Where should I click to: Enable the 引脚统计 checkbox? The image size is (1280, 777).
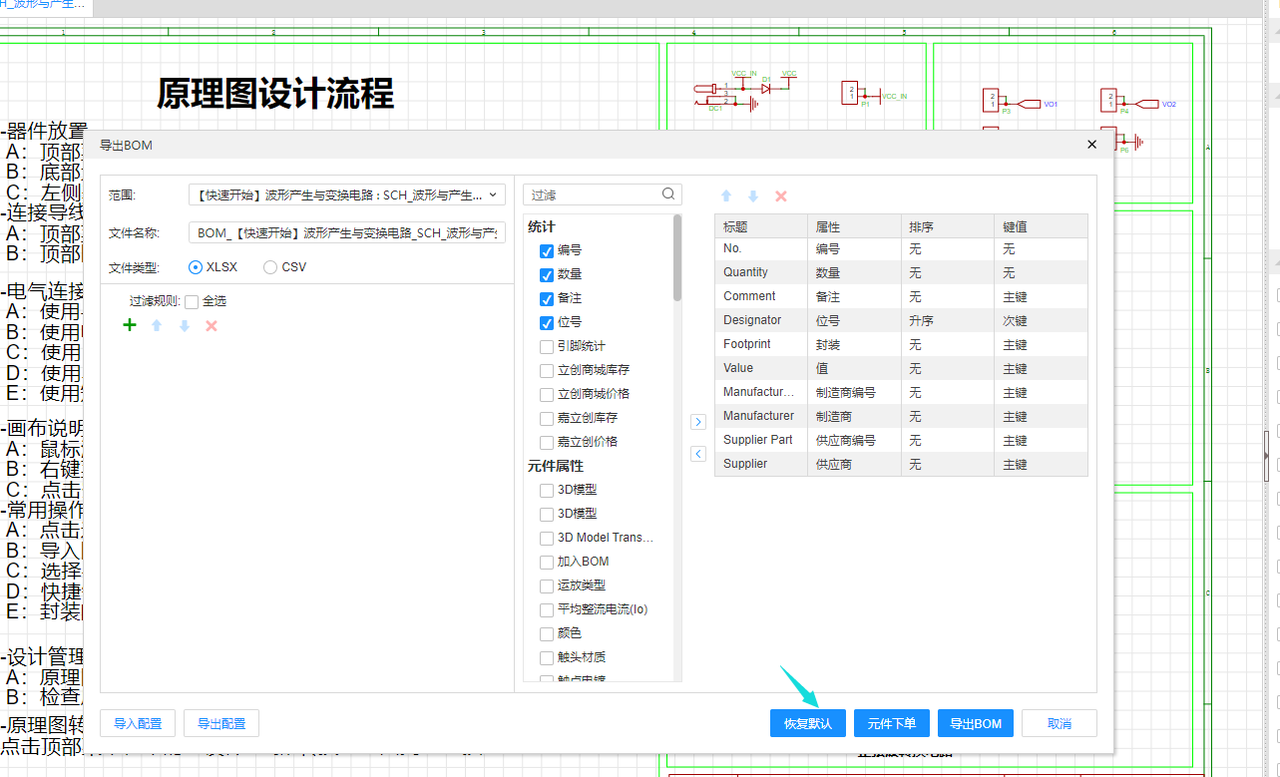[547, 347]
